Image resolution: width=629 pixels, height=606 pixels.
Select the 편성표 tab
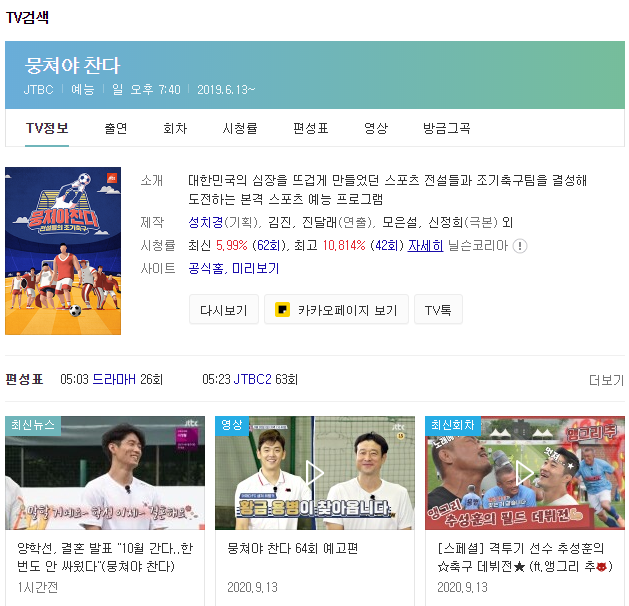pyautogui.click(x=310, y=128)
